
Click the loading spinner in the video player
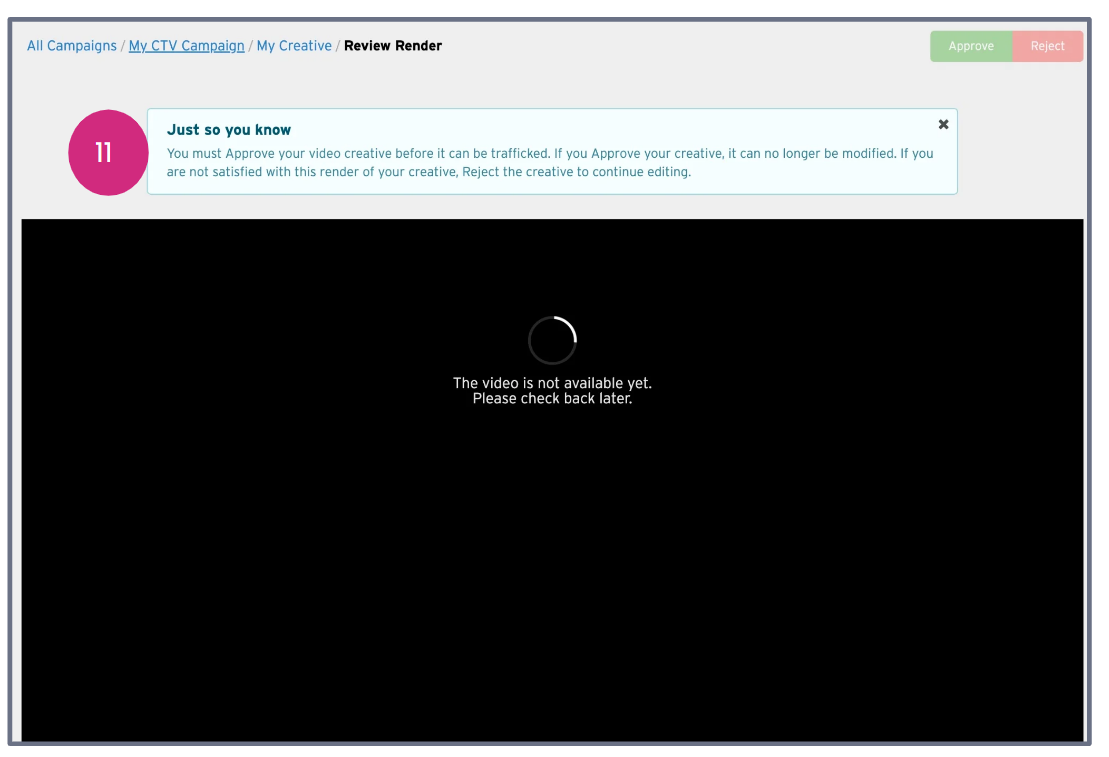click(x=552, y=341)
